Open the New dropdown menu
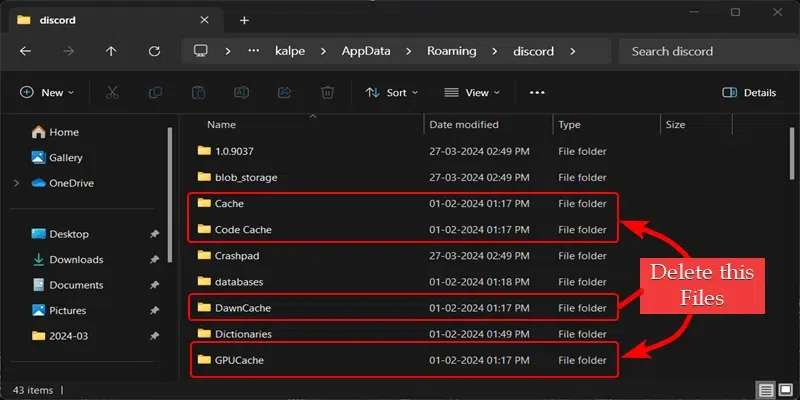800x400 pixels. pos(47,92)
